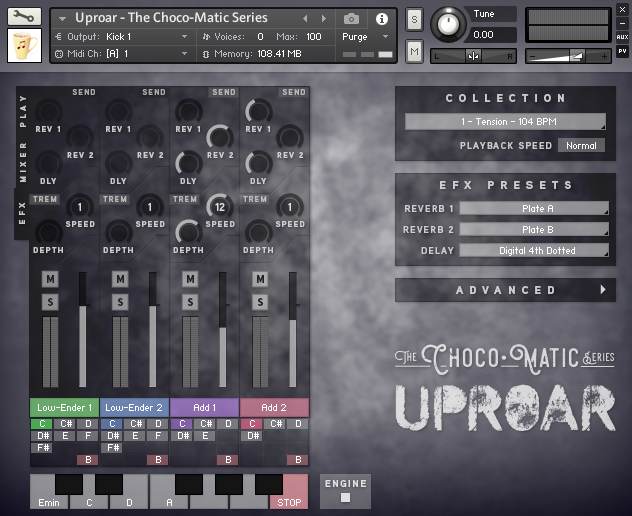This screenshot has height=516, width=632.
Task: Click the DEPTH knob on Add 2
Action: [259, 233]
